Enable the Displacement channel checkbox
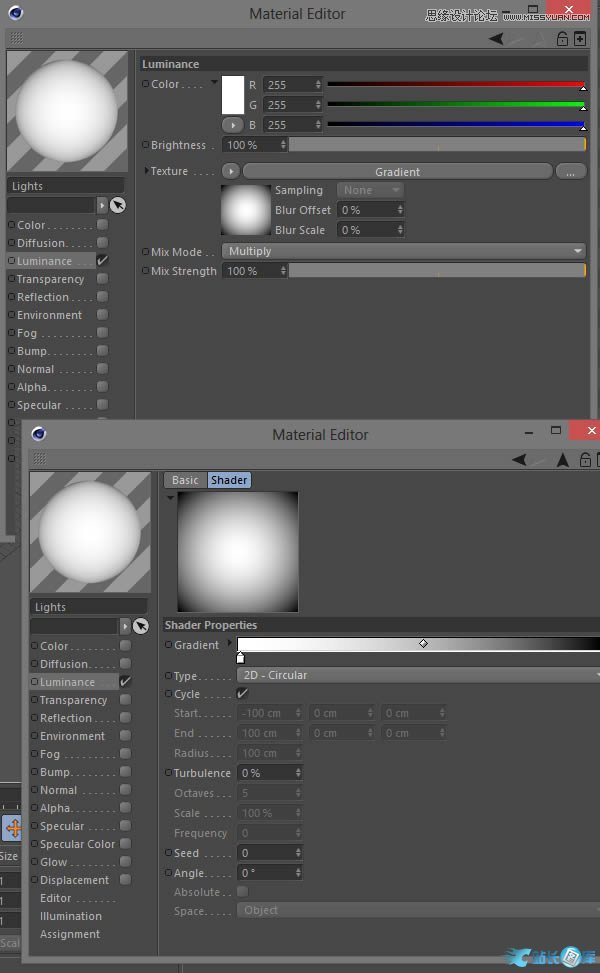The width and height of the screenshot is (600, 973). click(x=125, y=880)
